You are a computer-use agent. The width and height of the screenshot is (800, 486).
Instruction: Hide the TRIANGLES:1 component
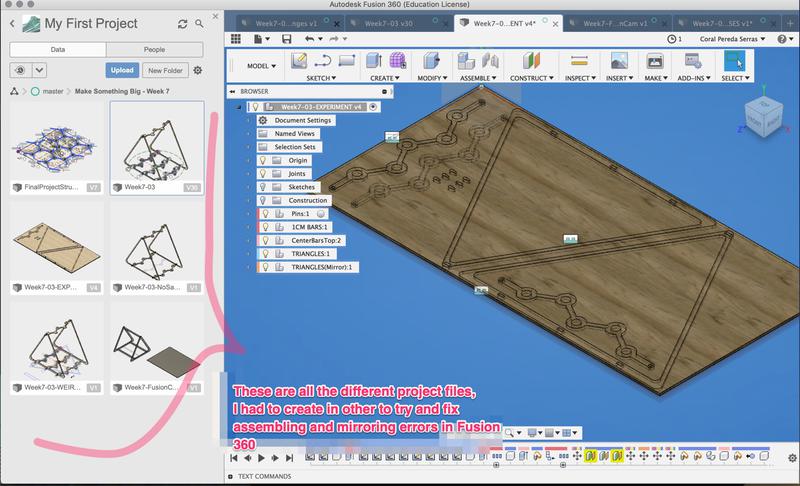pos(265,253)
